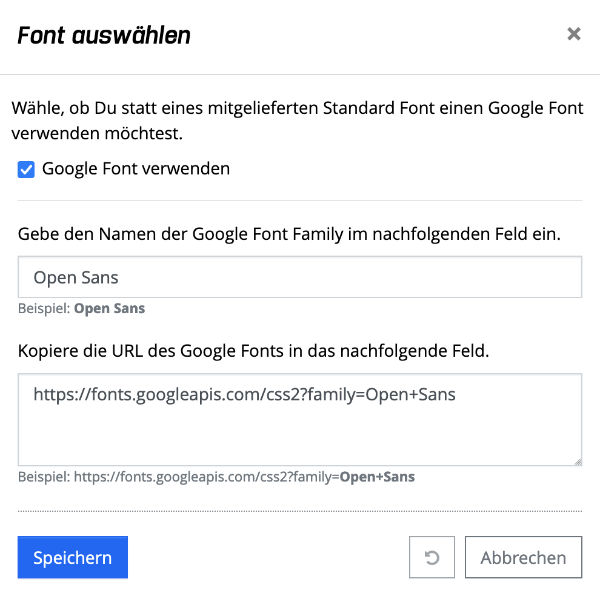Screen dimensions: 600x596
Task: Click the "Font auswählen" dialog heading
Action: [x=104, y=37]
